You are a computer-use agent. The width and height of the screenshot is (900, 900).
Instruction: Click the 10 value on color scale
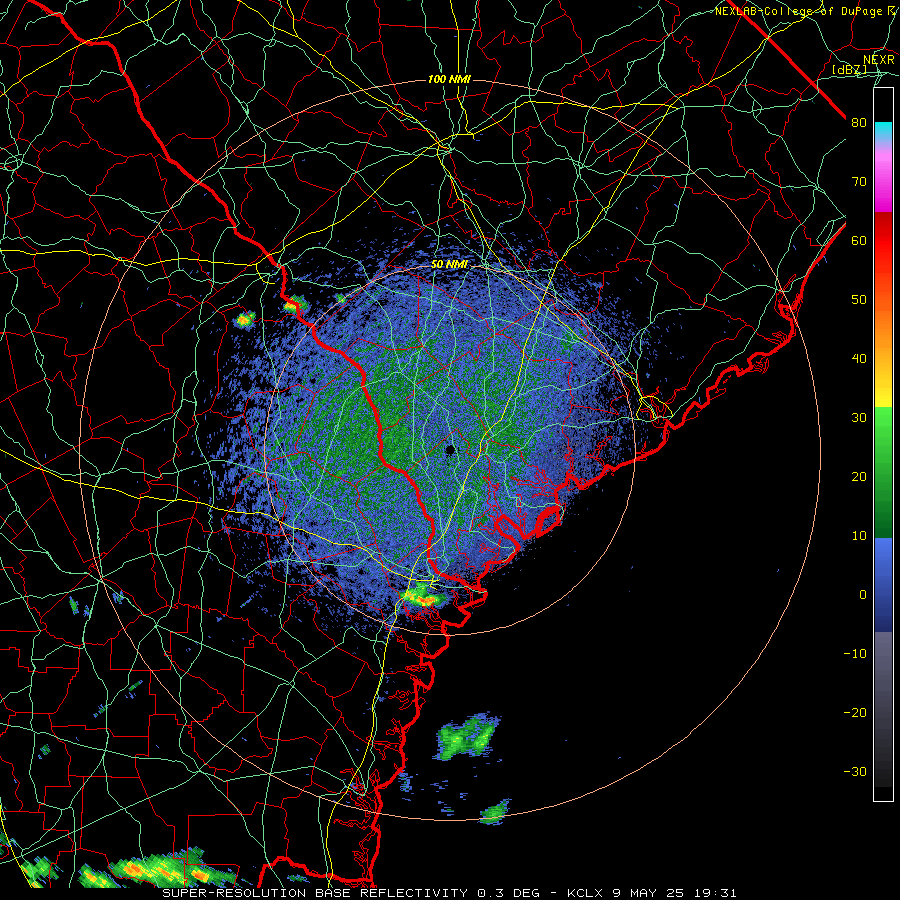[x=859, y=536]
